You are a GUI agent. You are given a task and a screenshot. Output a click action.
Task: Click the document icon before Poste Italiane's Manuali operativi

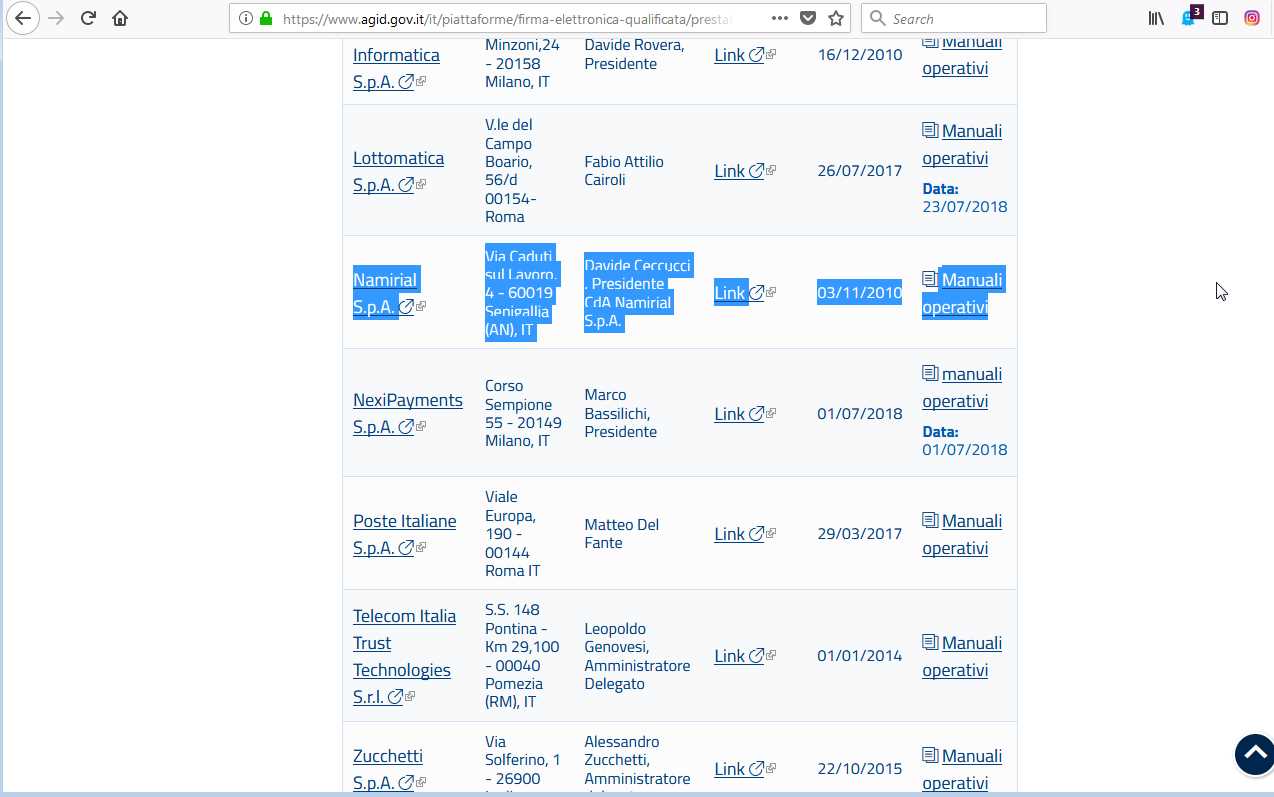click(930, 521)
